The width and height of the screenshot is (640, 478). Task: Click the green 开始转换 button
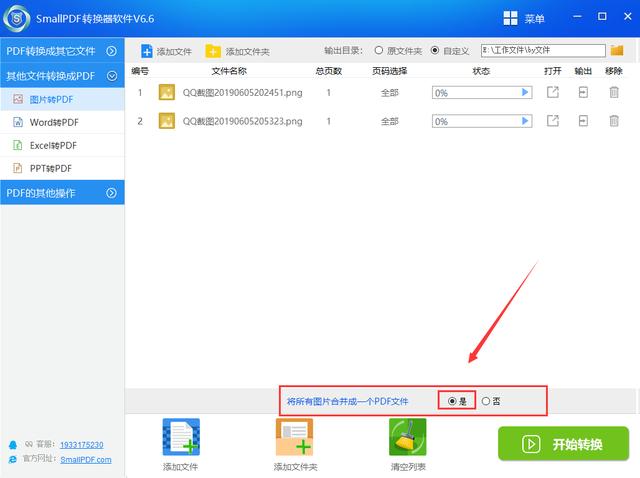click(x=563, y=444)
